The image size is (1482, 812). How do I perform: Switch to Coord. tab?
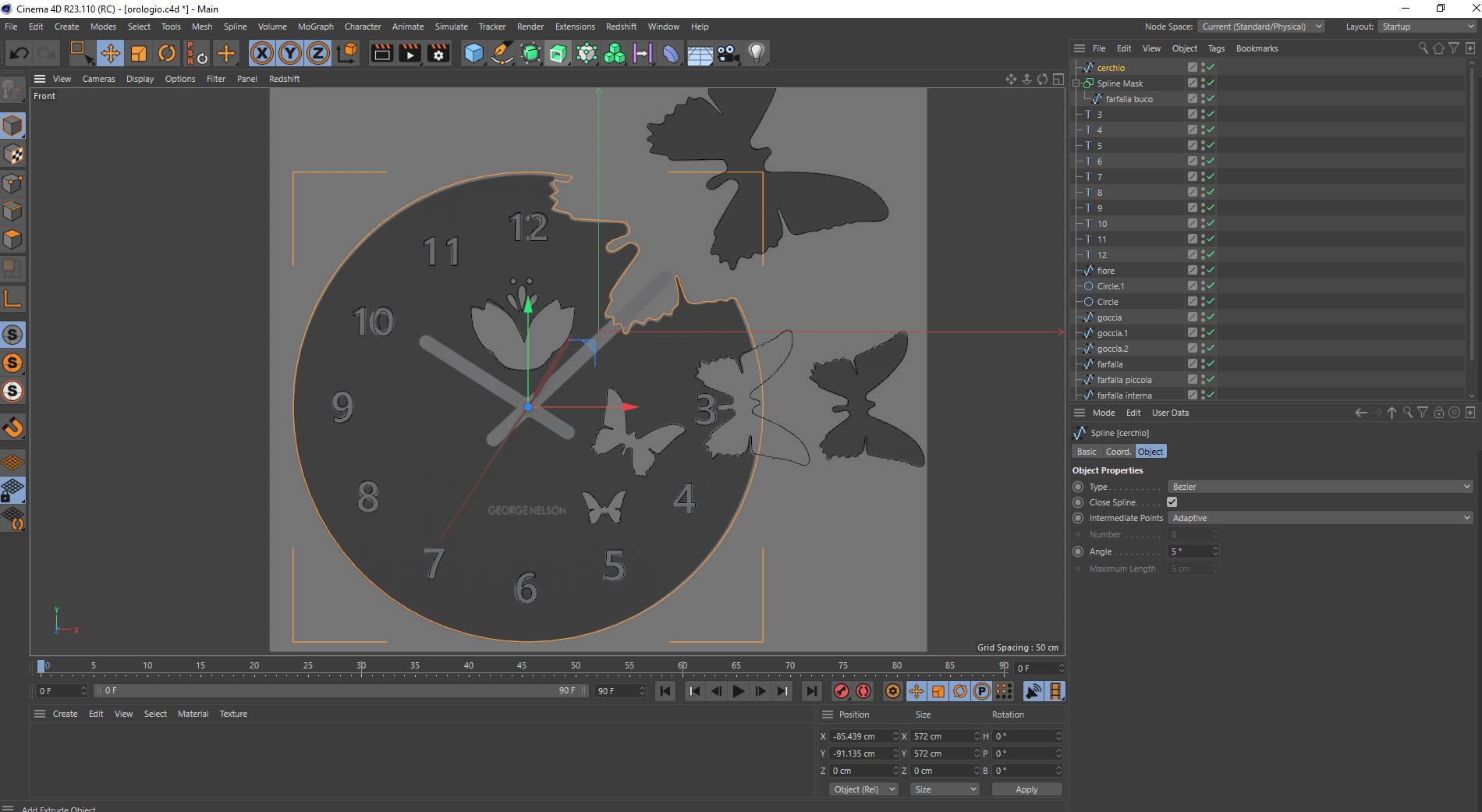coord(1118,452)
